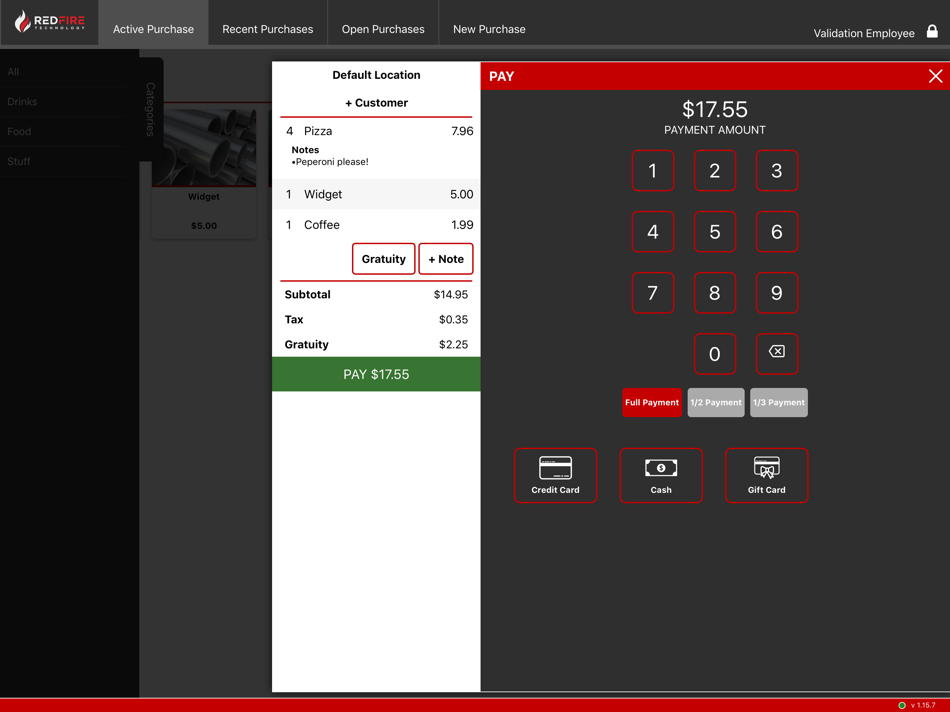Viewport: 950px width, 712px height.
Task: Select the Drinks category
Action: tap(64, 101)
